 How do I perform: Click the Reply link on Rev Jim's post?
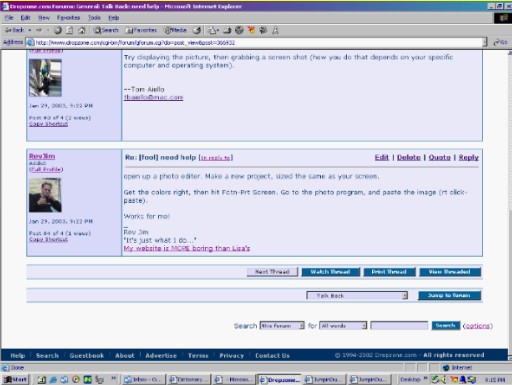(468, 157)
